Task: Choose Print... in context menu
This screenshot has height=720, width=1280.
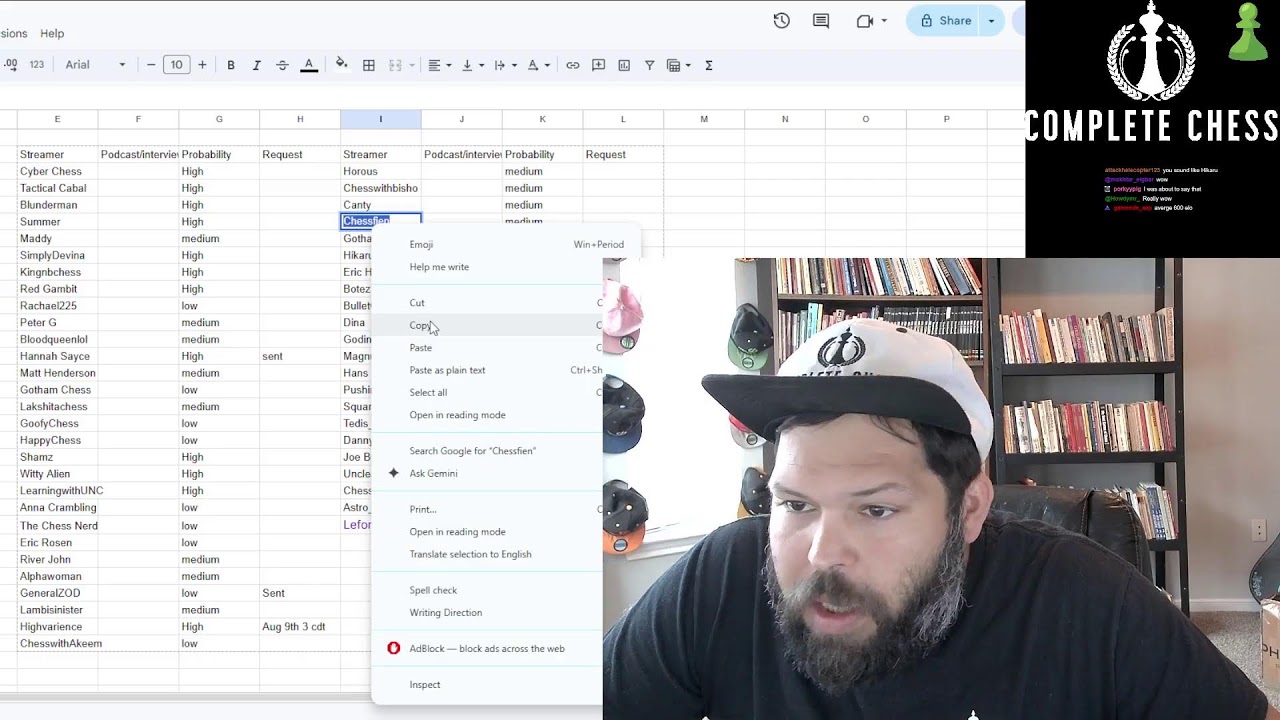Action: [x=423, y=509]
